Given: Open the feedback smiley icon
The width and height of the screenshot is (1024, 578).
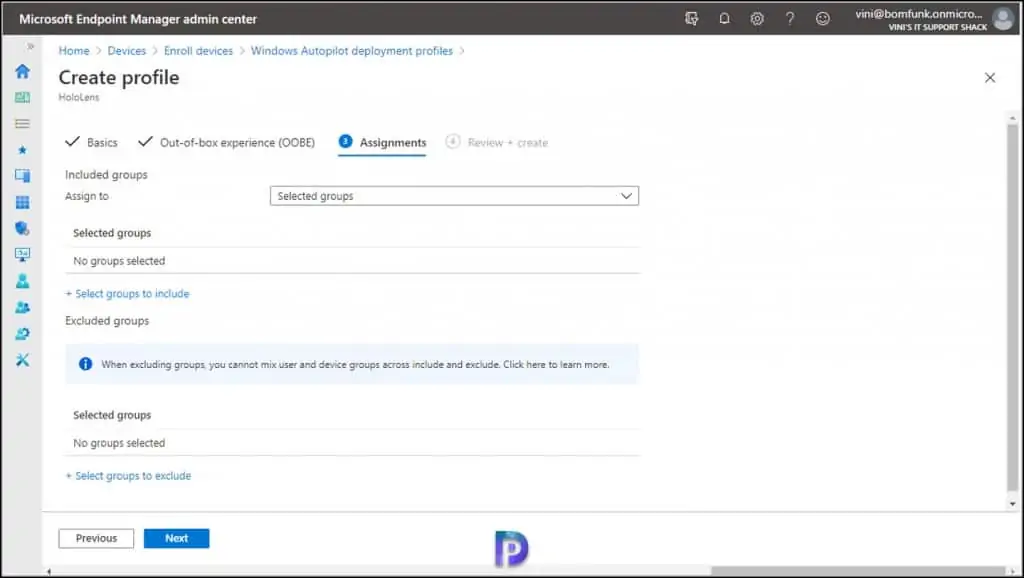Looking at the screenshot, I should (823, 18).
